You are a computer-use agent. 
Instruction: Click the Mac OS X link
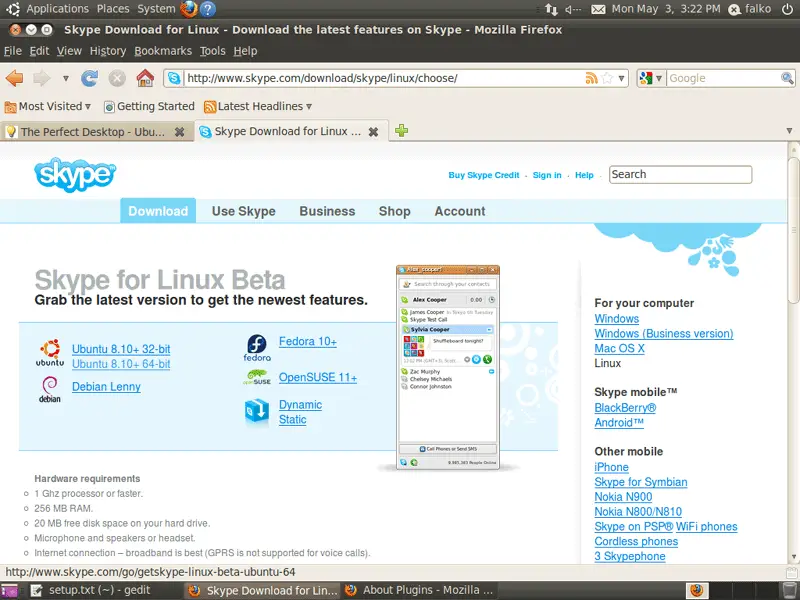[x=619, y=348]
